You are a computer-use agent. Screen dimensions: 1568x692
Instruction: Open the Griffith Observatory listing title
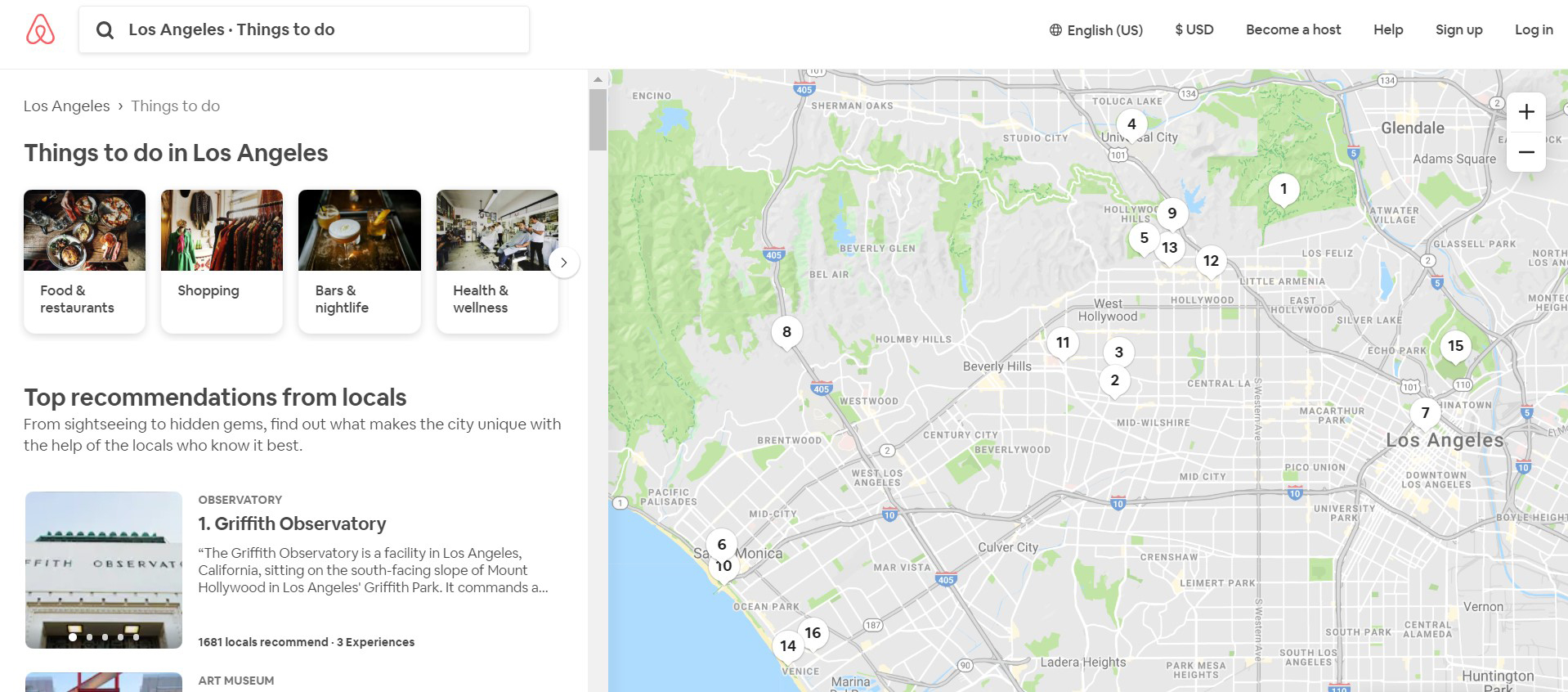[292, 523]
